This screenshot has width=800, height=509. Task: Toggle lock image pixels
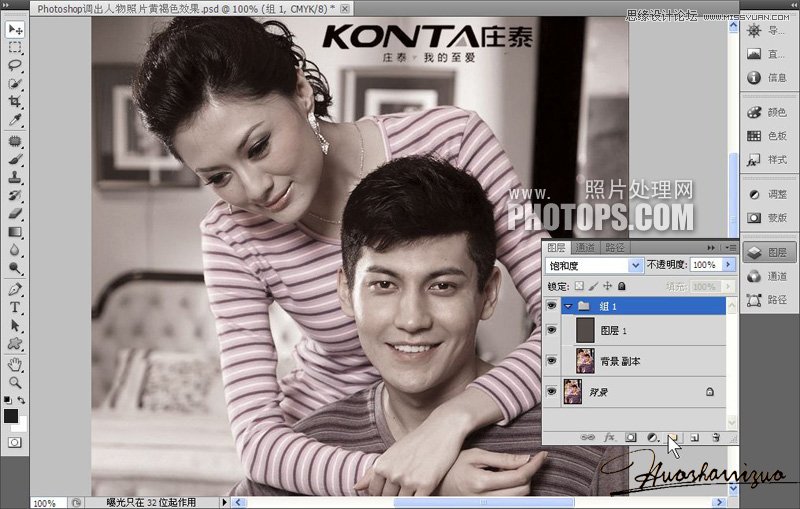pyautogui.click(x=593, y=286)
